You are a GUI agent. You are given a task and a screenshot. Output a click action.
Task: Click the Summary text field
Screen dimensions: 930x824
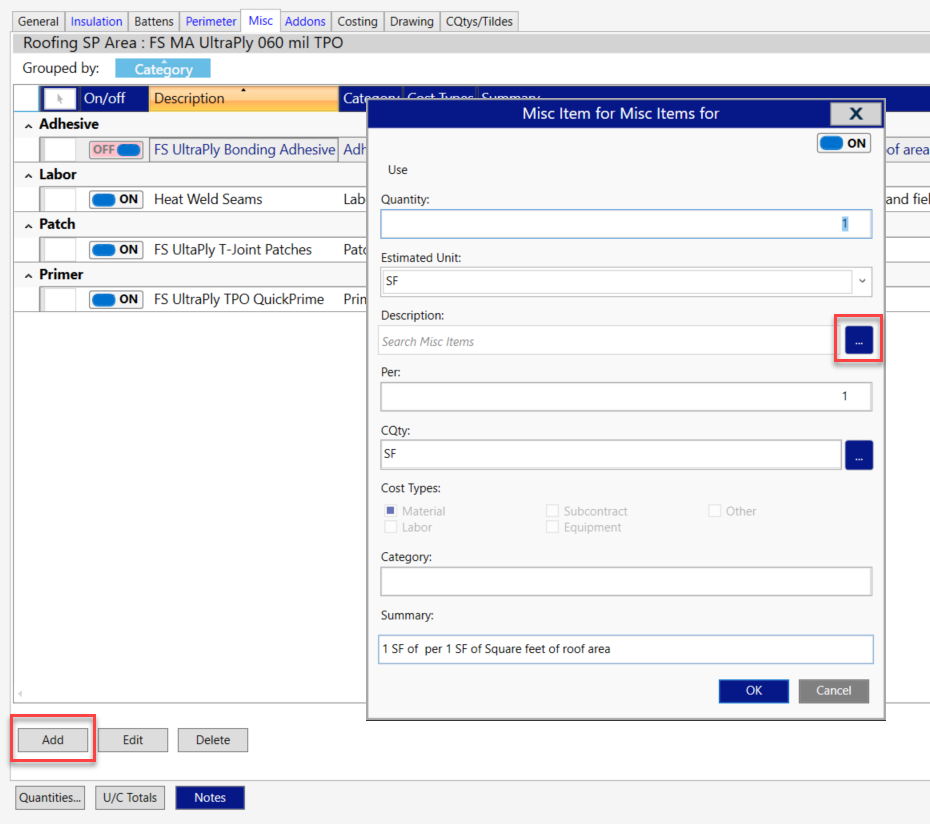626,649
